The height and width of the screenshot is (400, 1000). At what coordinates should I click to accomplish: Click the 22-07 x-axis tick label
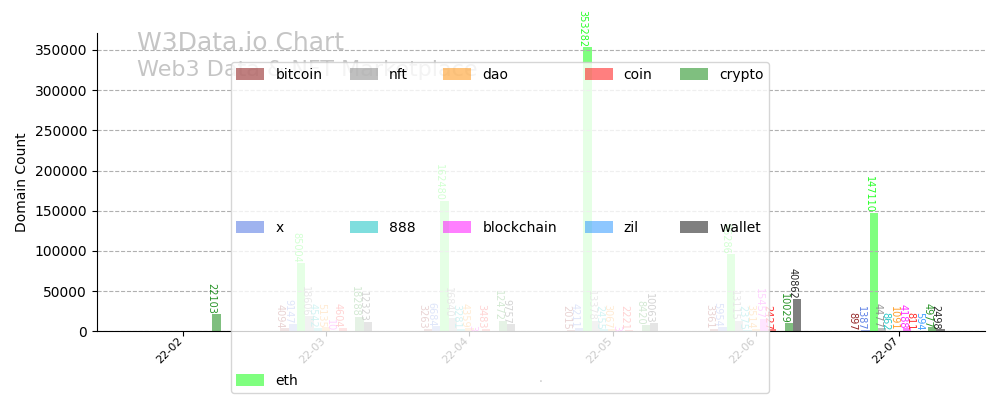tap(886, 350)
